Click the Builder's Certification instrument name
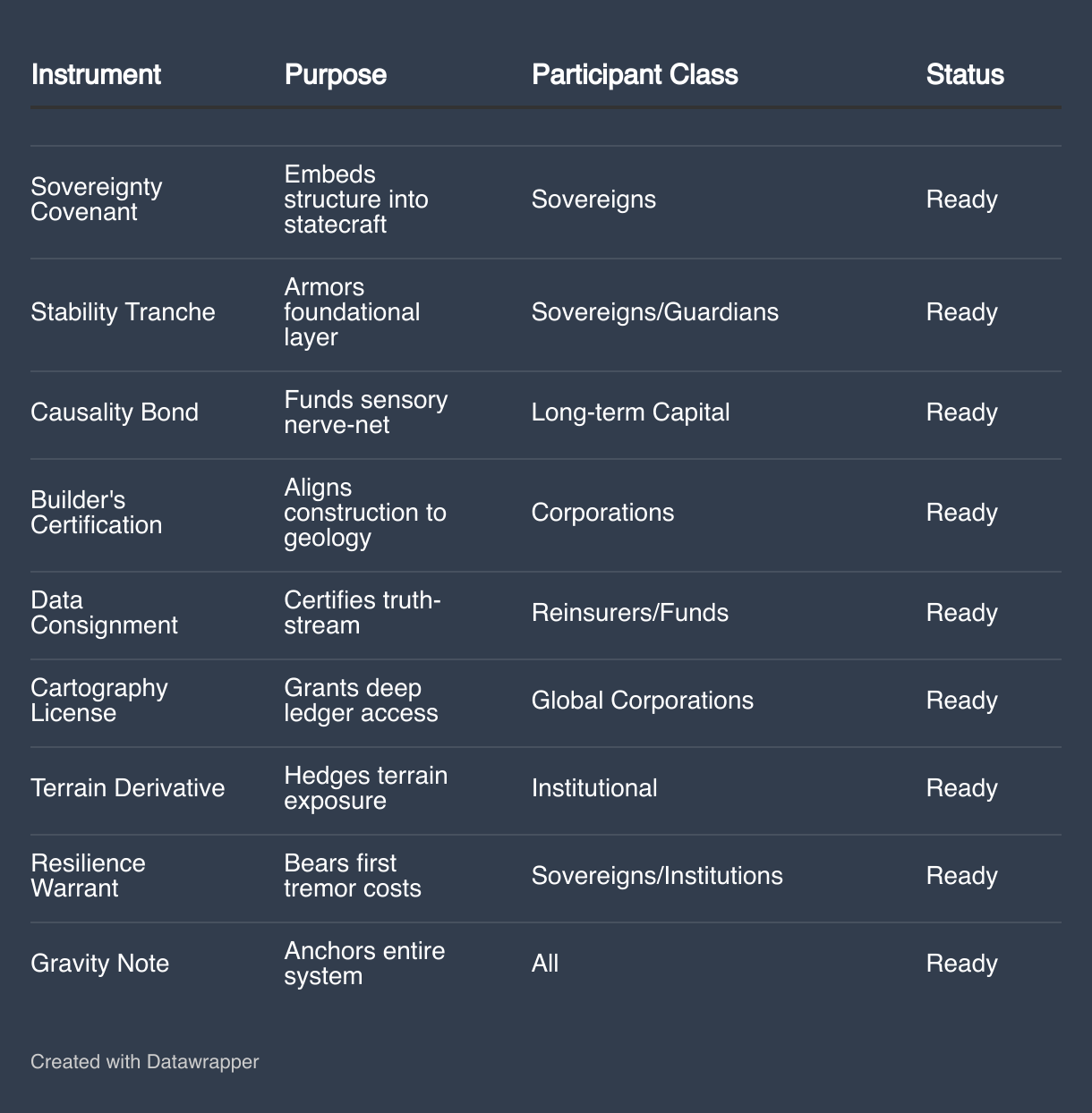The image size is (1092, 1113). pyautogui.click(x=97, y=513)
